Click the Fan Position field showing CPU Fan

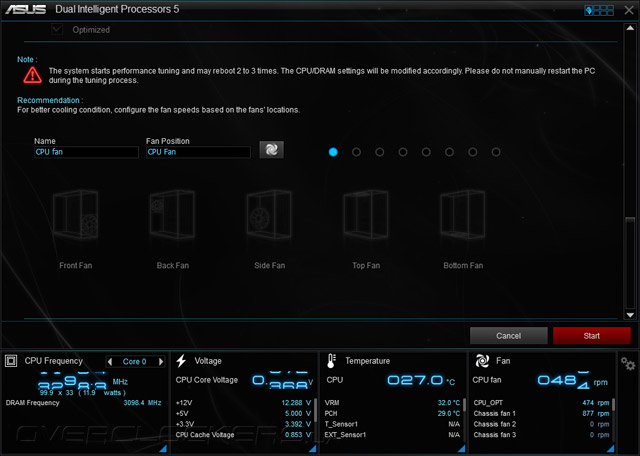[x=198, y=152]
